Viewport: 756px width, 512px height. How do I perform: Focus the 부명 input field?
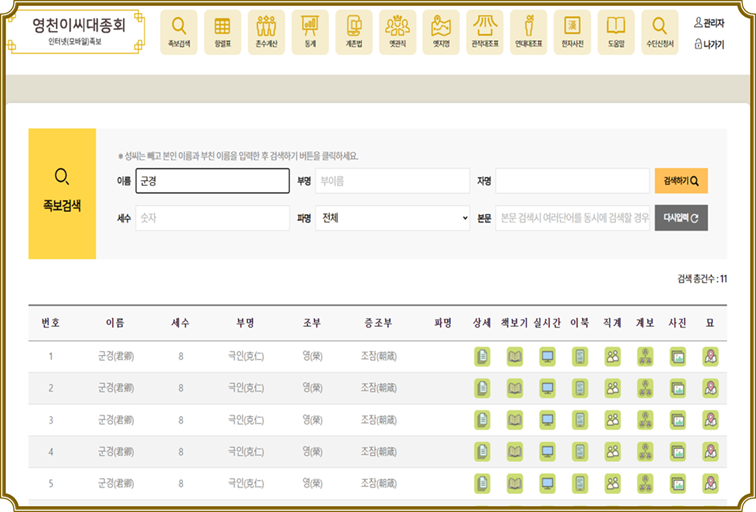[392, 181]
